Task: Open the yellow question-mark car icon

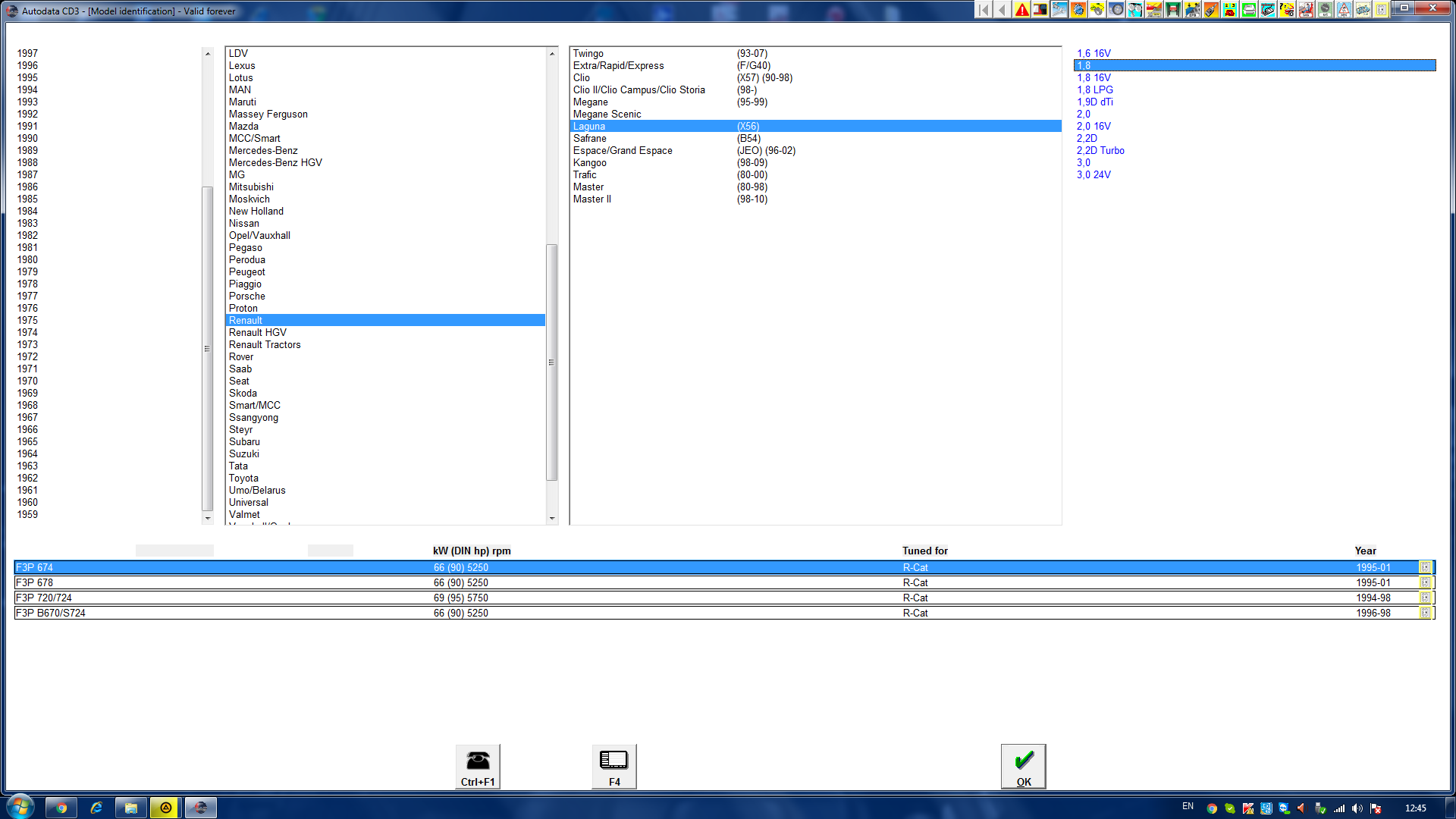Action: pyautogui.click(x=1287, y=10)
